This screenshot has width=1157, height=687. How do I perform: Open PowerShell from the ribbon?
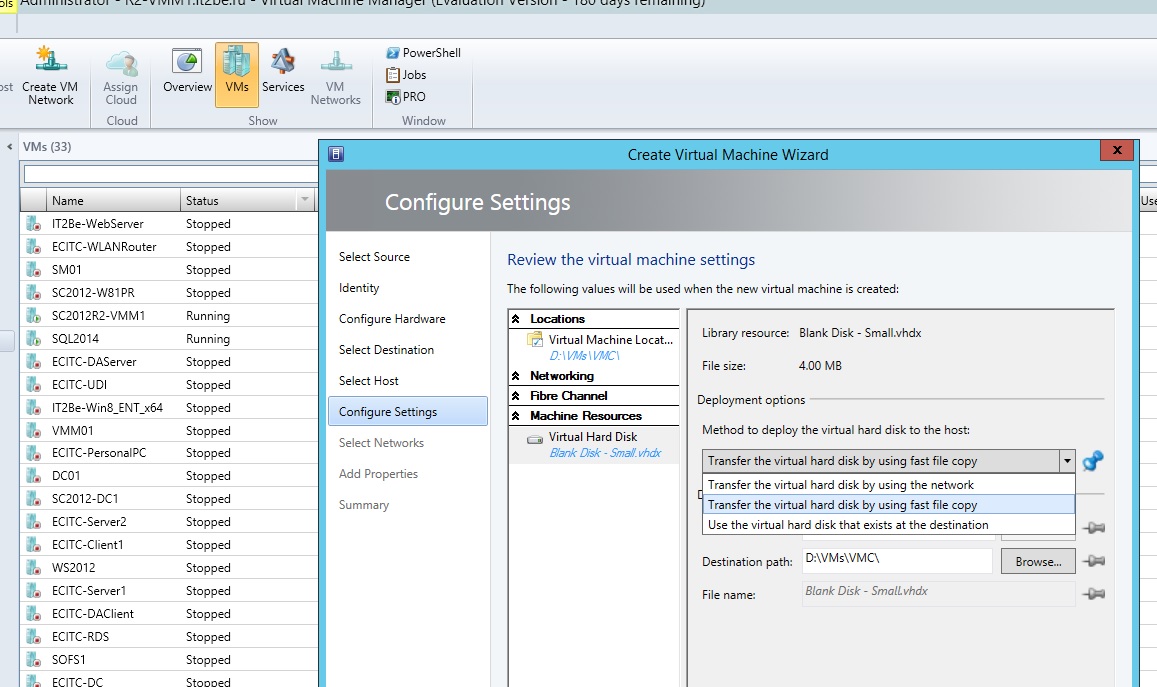click(421, 52)
